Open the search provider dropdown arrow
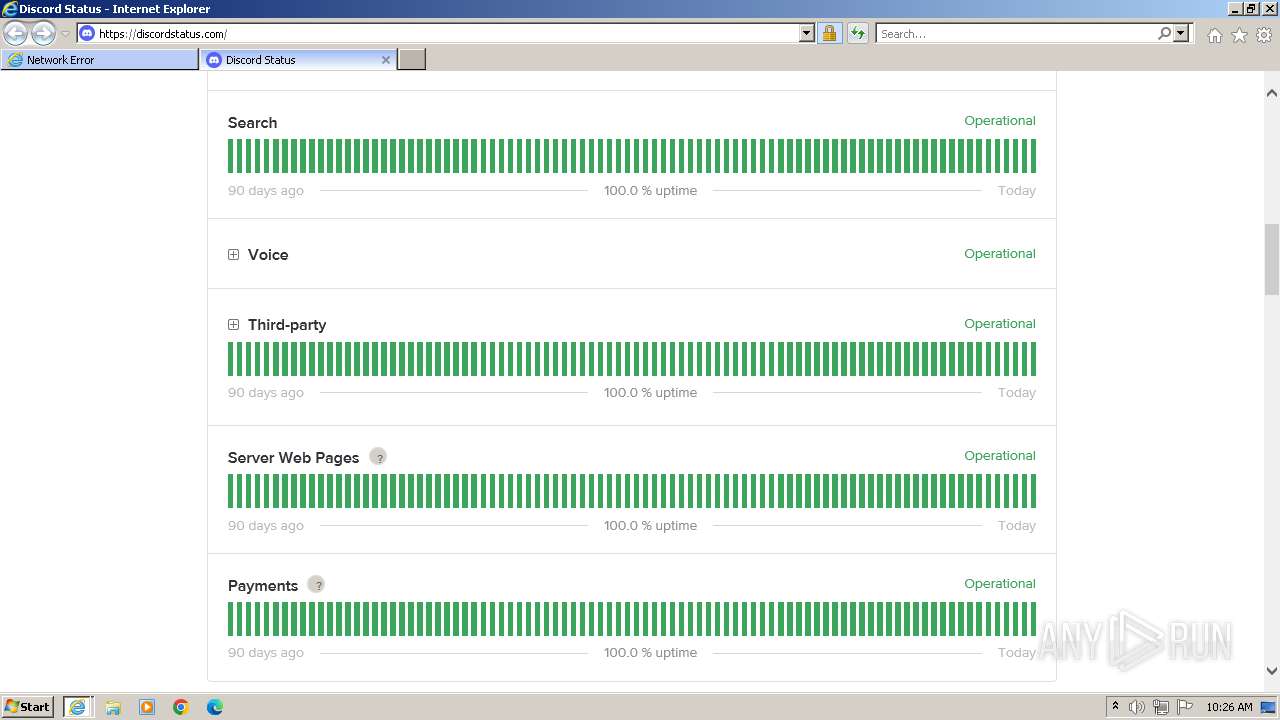 (1181, 33)
